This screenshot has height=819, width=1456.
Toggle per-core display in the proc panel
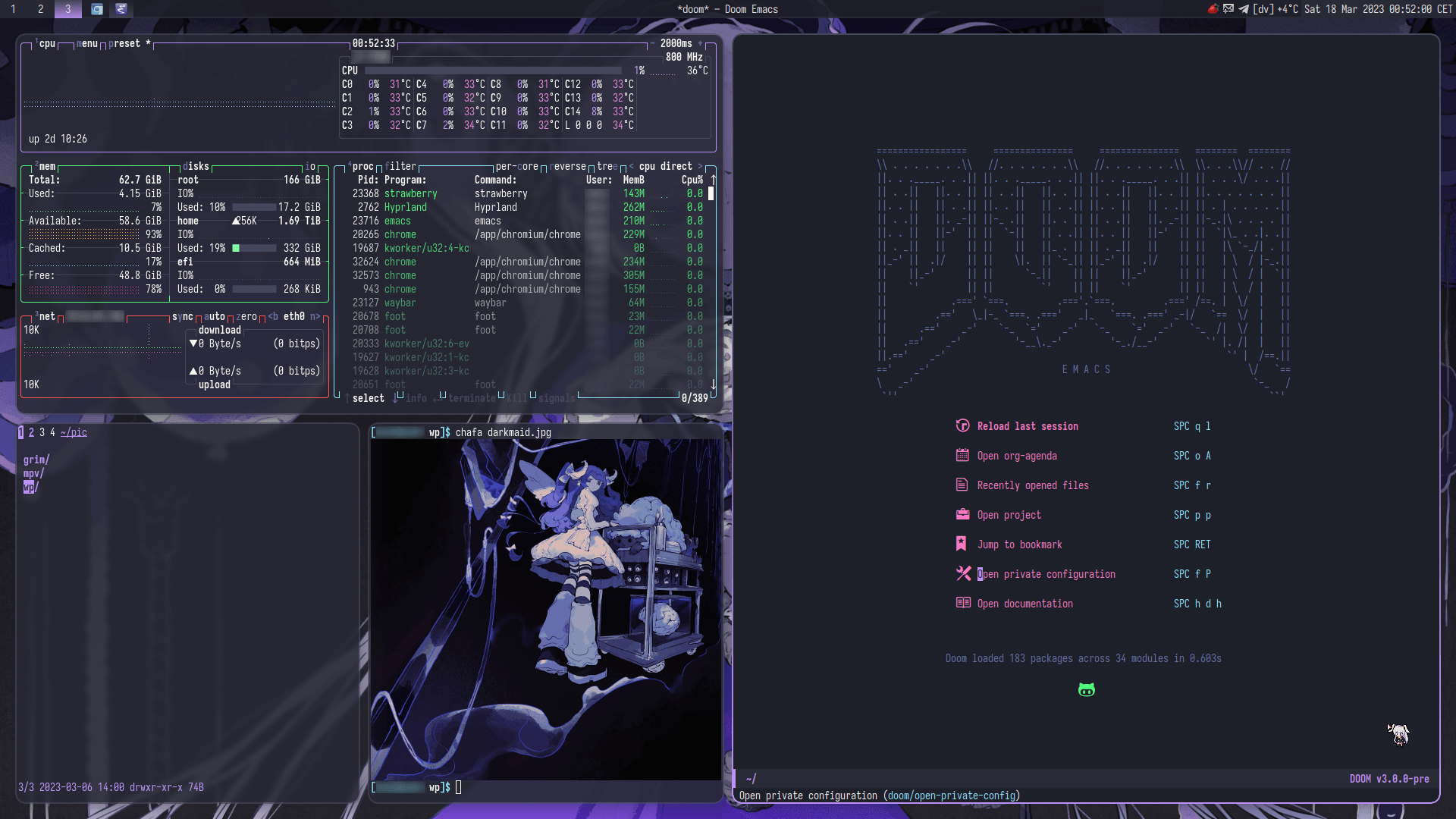click(516, 166)
